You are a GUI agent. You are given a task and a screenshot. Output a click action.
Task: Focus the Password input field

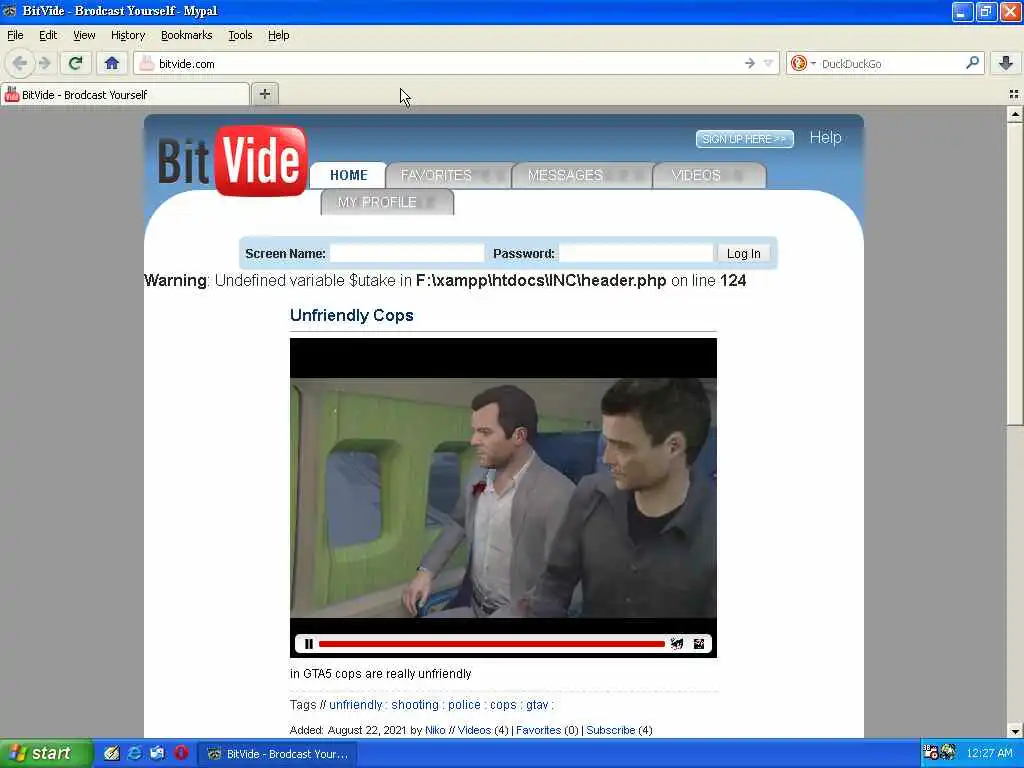(x=635, y=253)
